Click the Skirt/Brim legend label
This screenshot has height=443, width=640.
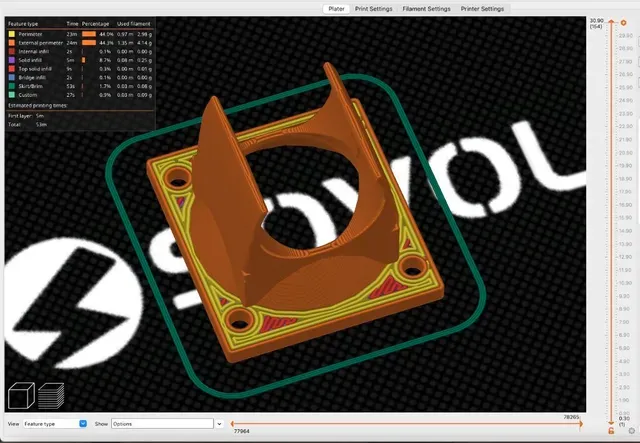[31, 86]
